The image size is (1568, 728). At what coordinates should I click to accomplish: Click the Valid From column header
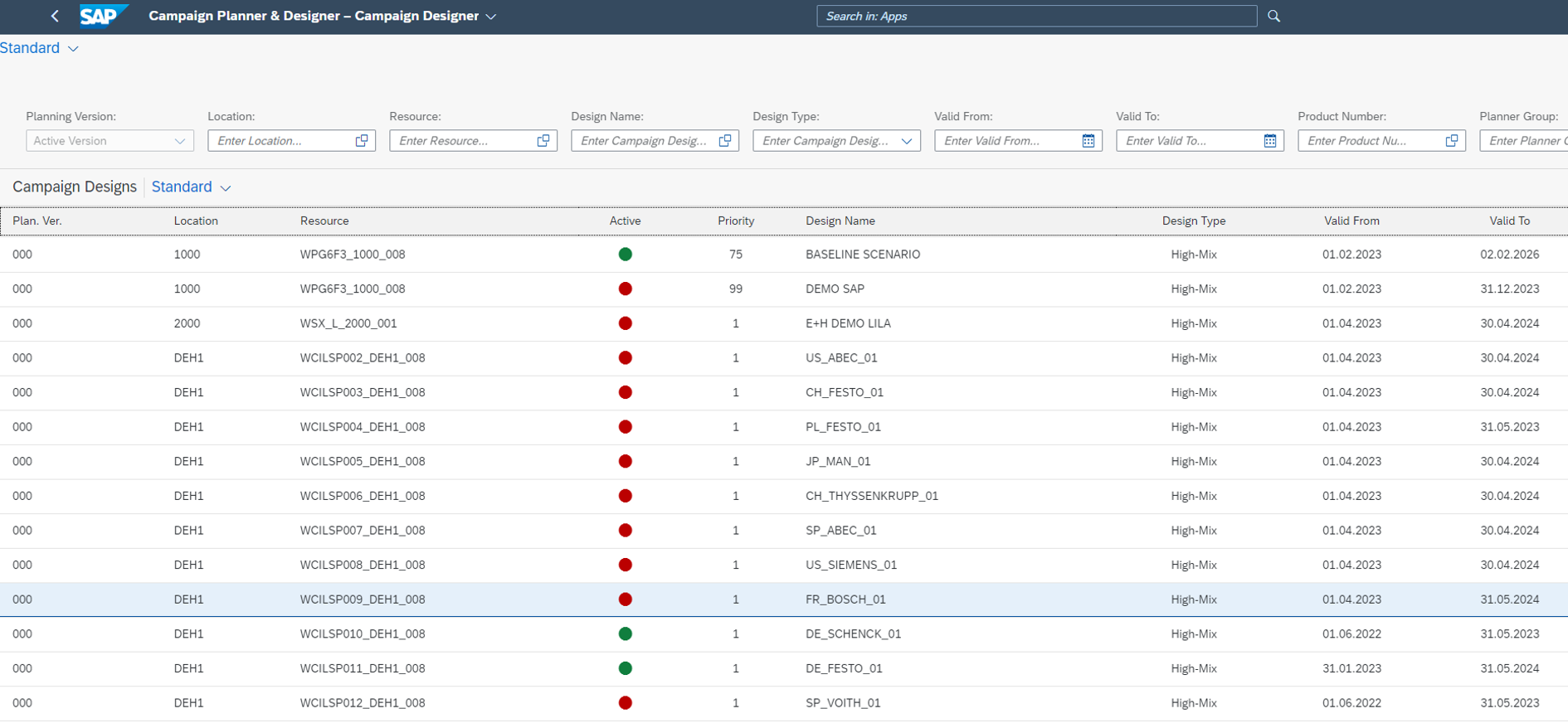[x=1352, y=221]
